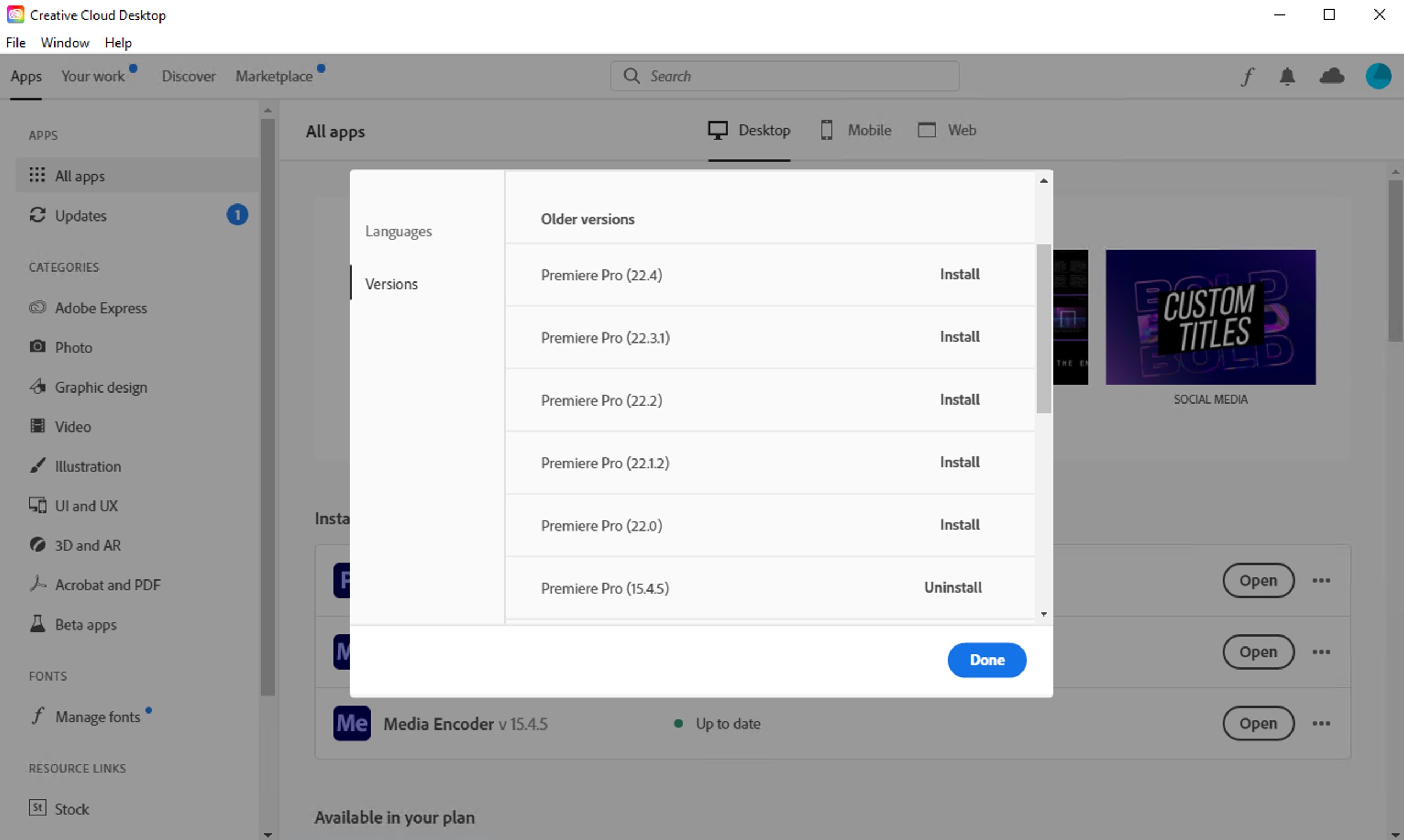Click the Manage fonts f icon
This screenshot has height=840, width=1404.
pos(37,715)
